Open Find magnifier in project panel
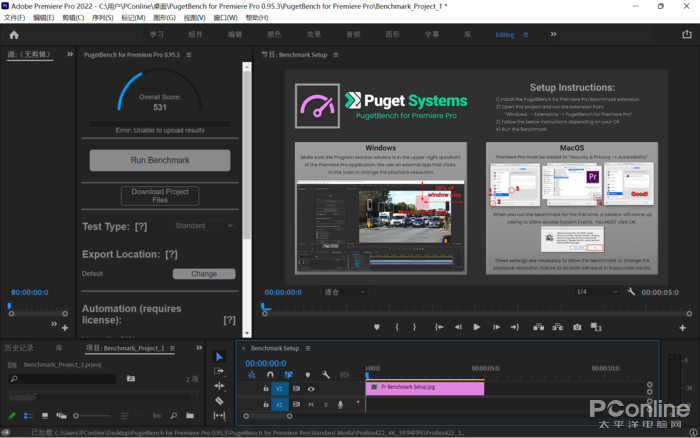 click(x=174, y=416)
